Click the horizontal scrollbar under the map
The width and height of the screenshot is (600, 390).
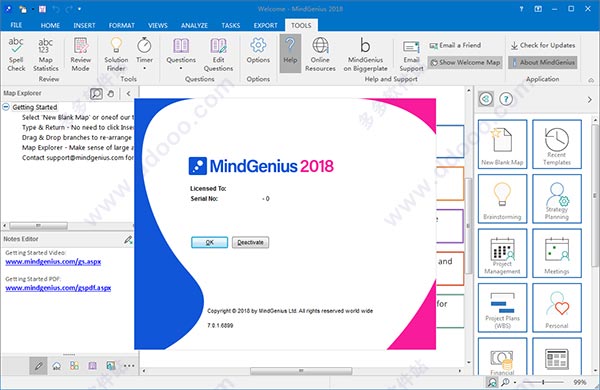pos(301,371)
